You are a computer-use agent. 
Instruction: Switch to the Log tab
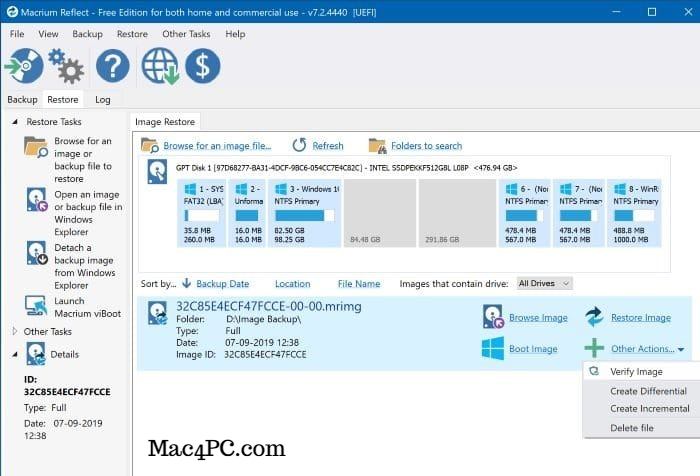tap(103, 99)
